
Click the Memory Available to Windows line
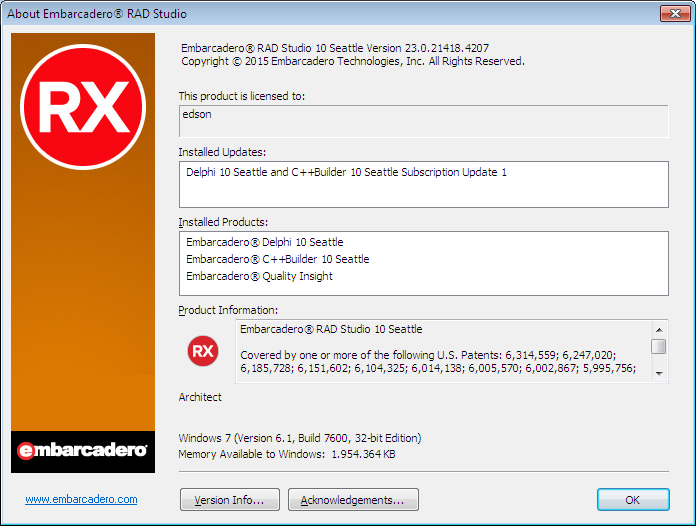pos(287,454)
